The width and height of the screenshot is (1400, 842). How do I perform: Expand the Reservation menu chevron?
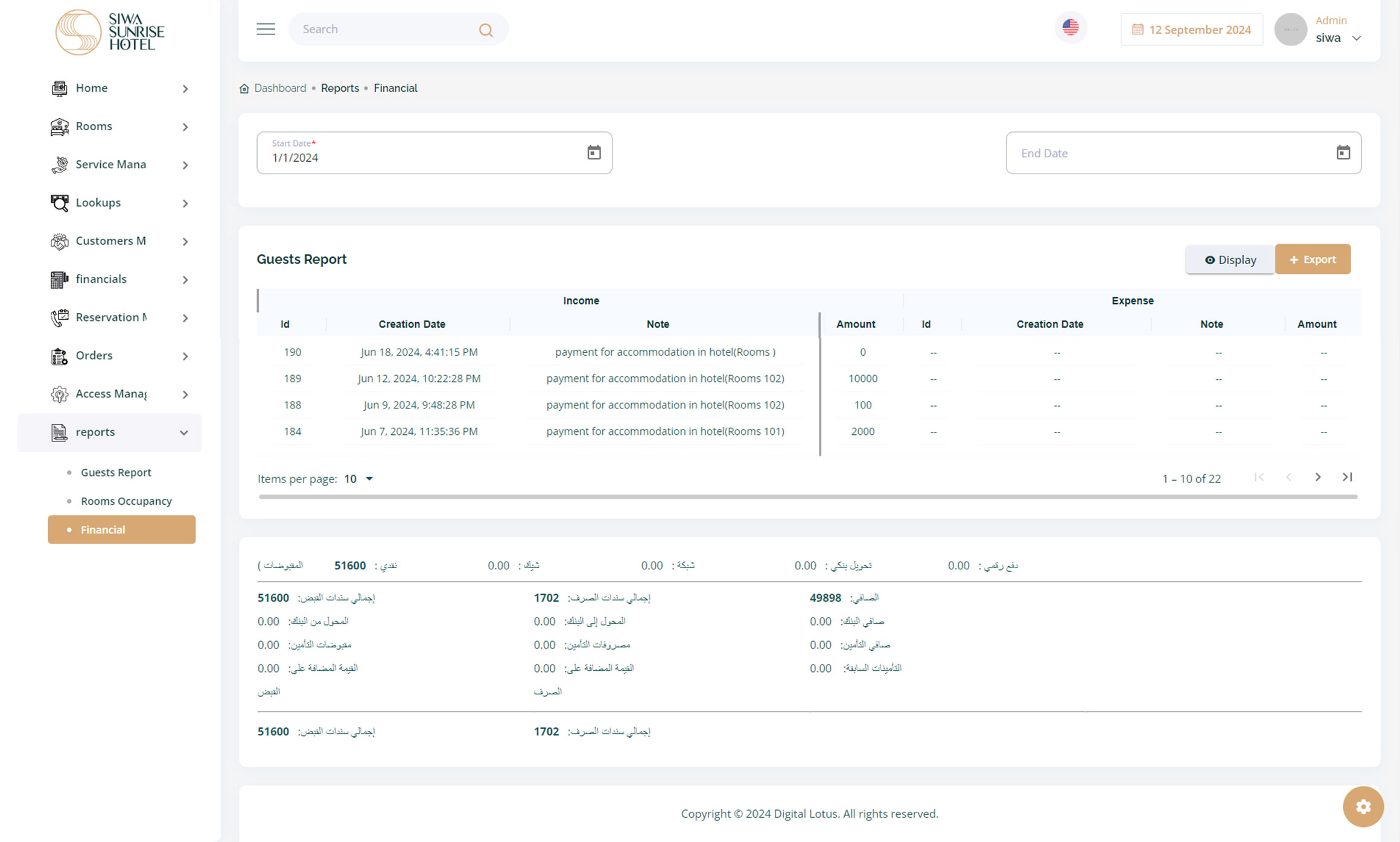point(185,318)
